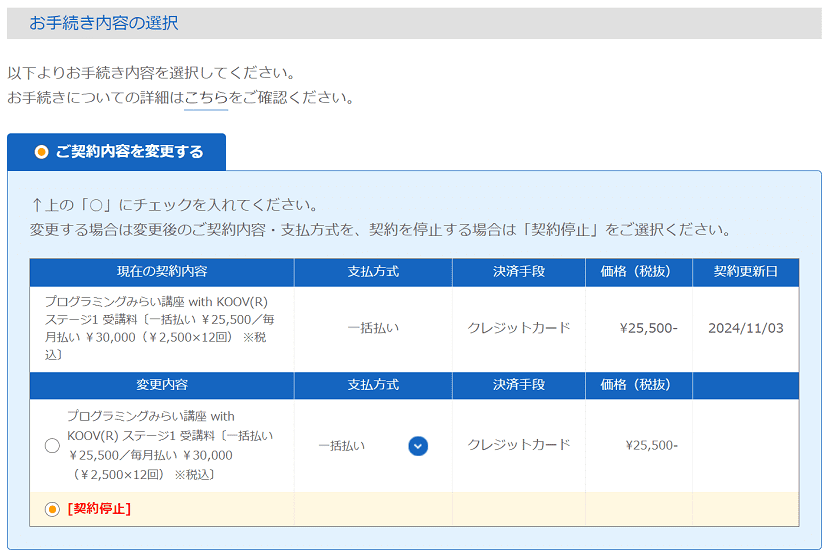Viewport: 830px width, 560px height.
Task: Click クレジットカード in the current contract row
Action: coord(518,328)
